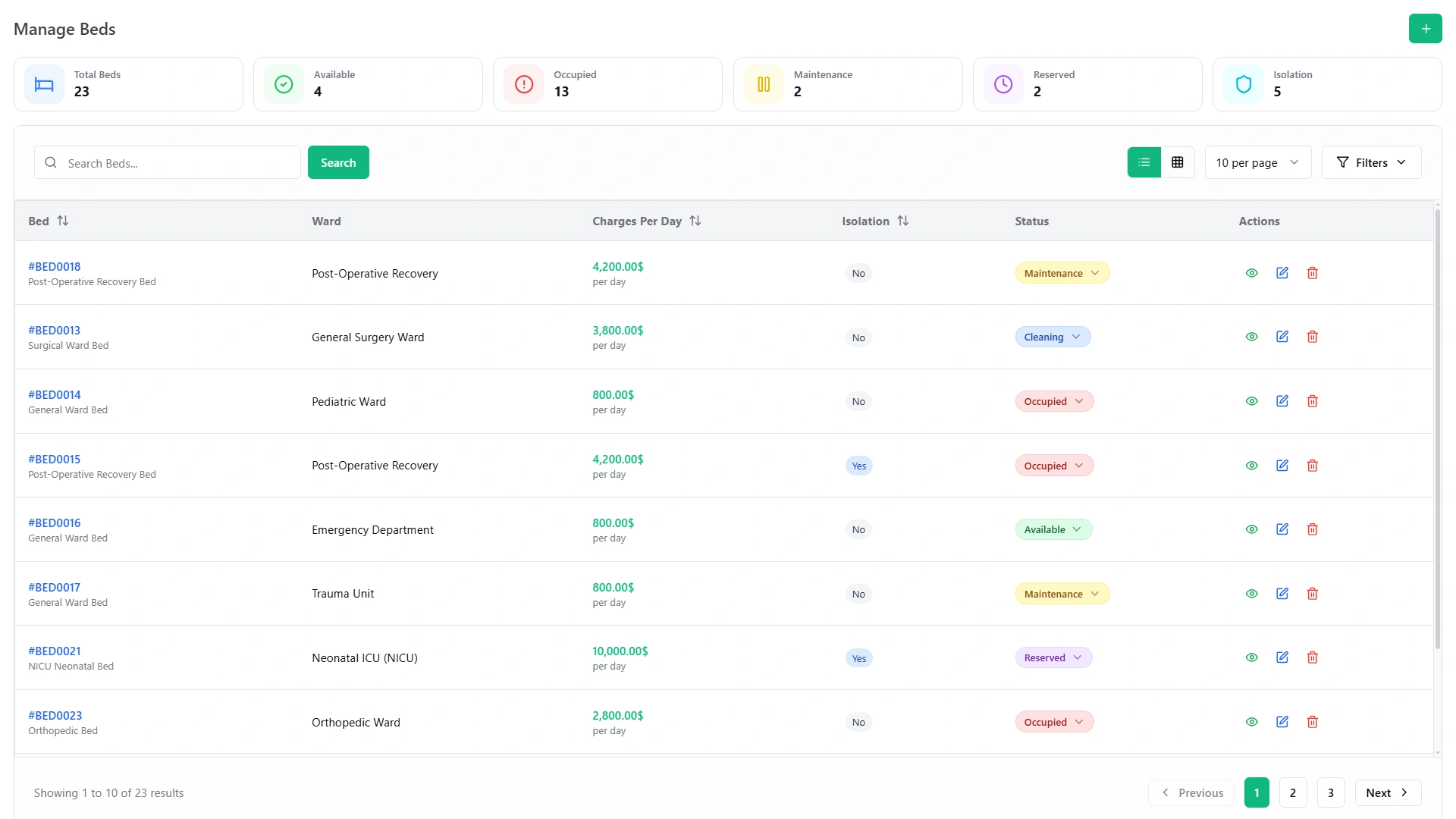Open Occupied status dropdown for #BED0015

tap(1054, 466)
